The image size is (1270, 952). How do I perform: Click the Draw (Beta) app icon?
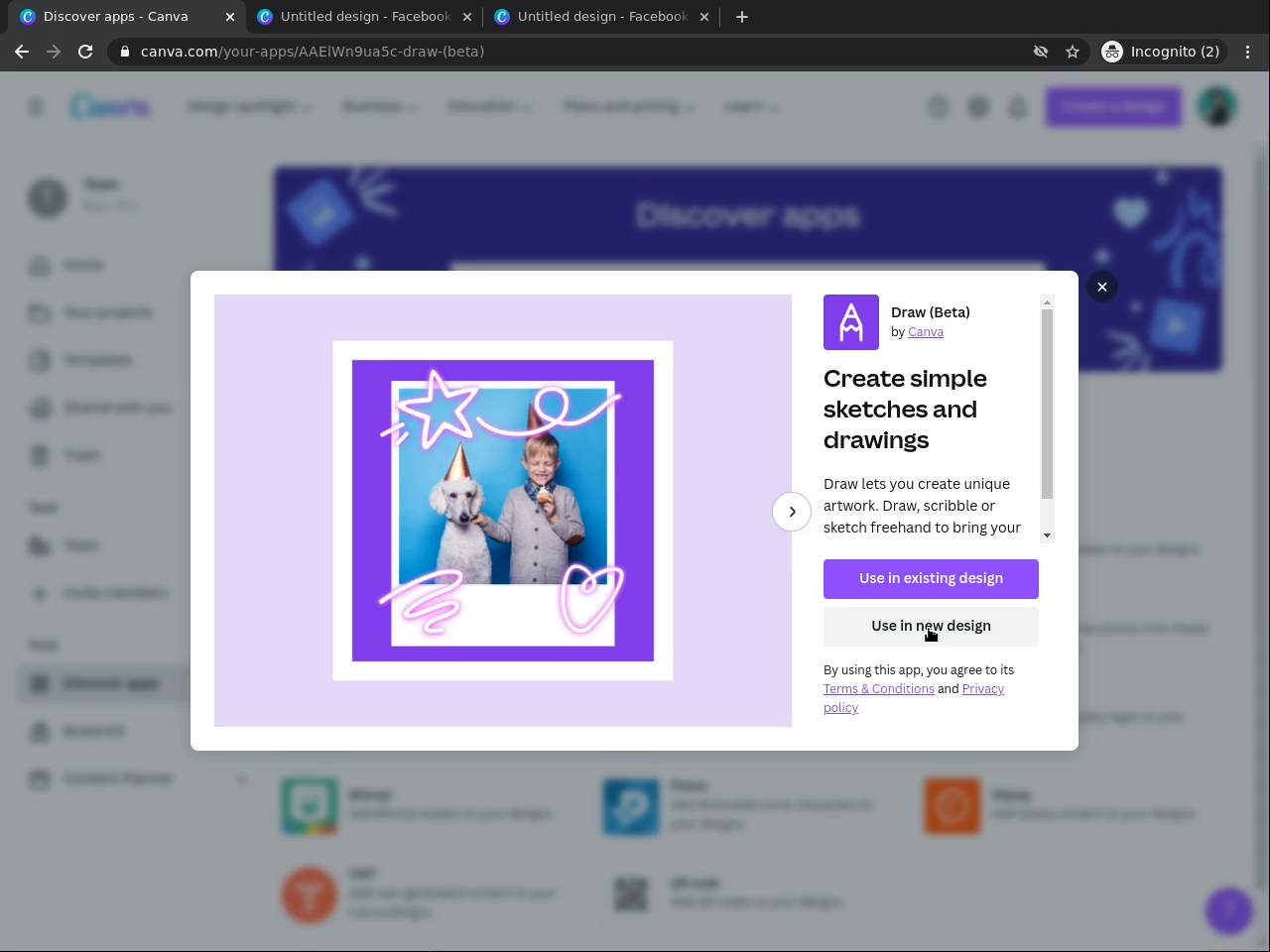[851, 322]
